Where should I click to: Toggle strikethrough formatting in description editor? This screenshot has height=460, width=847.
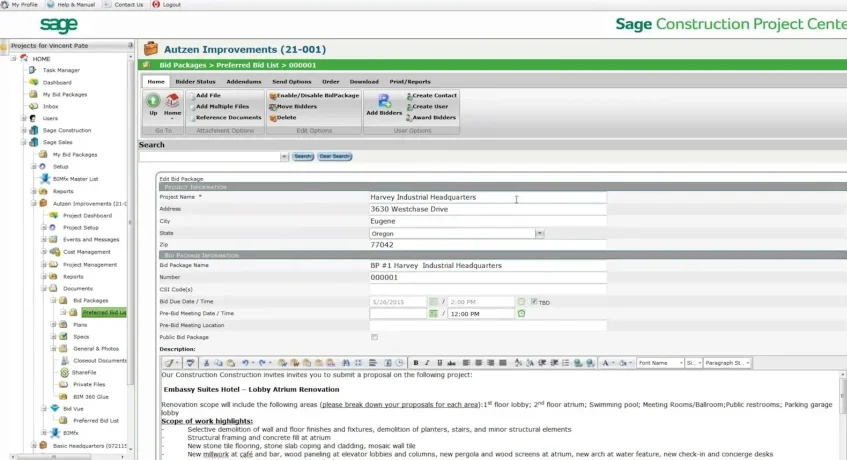click(452, 363)
